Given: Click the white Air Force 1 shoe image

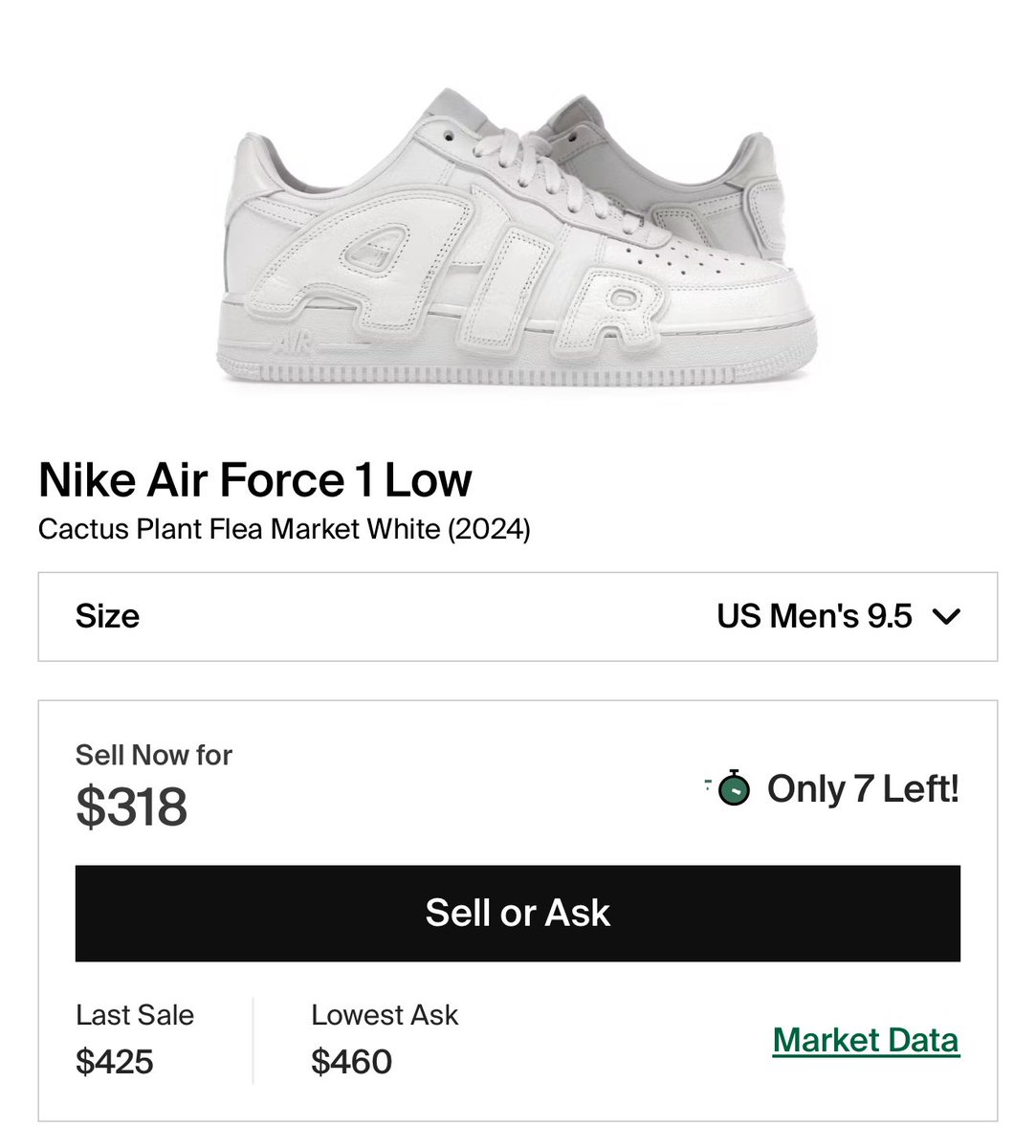Looking at the screenshot, I should [518, 239].
